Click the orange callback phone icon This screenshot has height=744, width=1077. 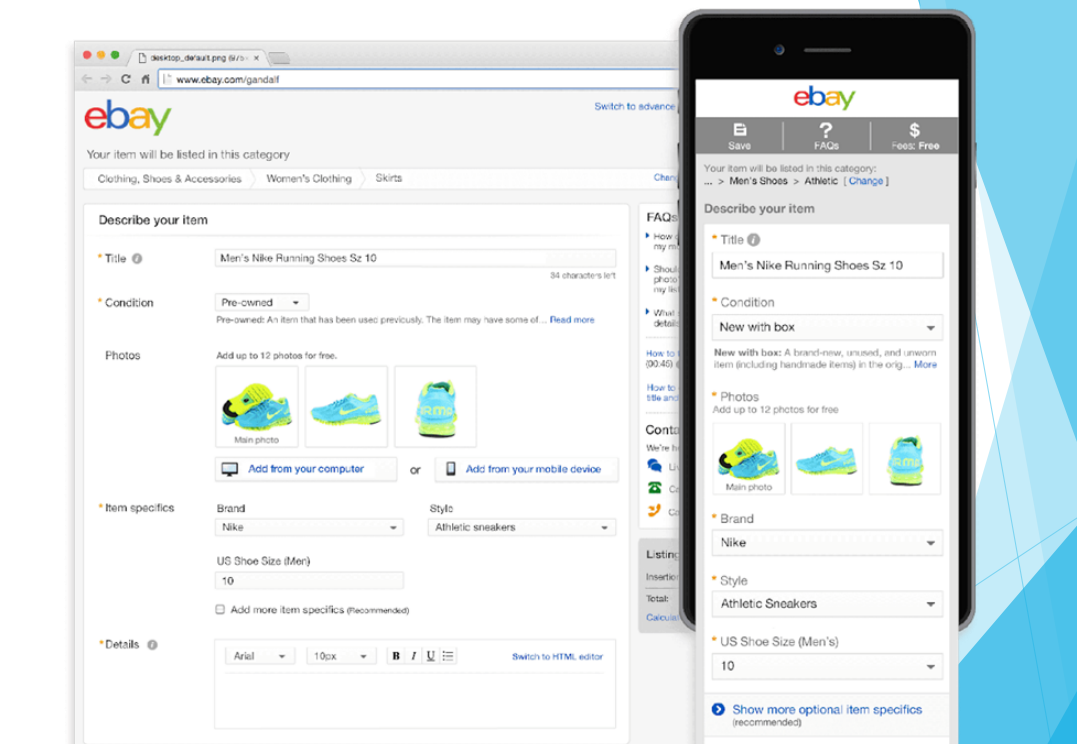coord(655,510)
